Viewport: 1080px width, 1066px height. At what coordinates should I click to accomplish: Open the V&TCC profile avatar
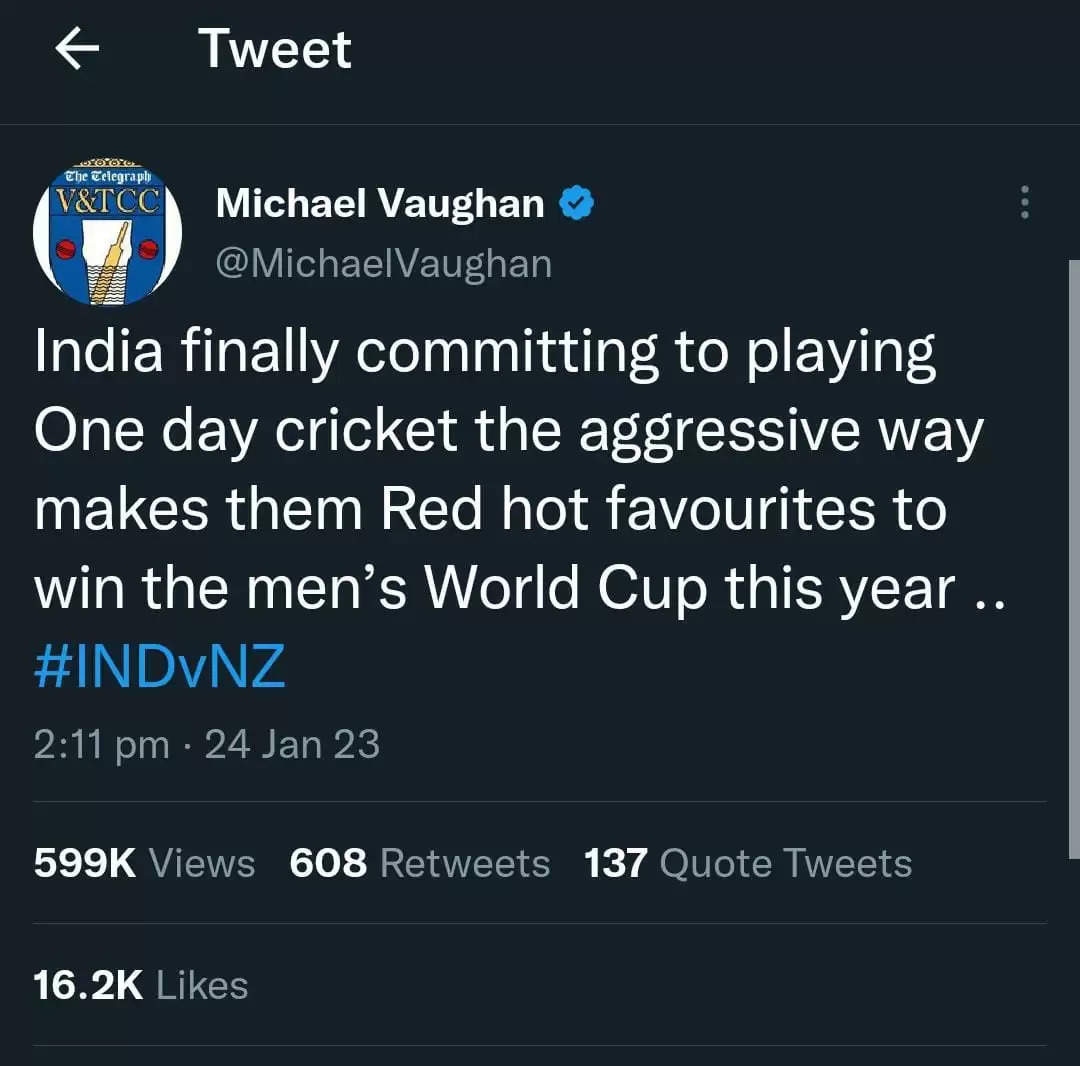tap(107, 233)
